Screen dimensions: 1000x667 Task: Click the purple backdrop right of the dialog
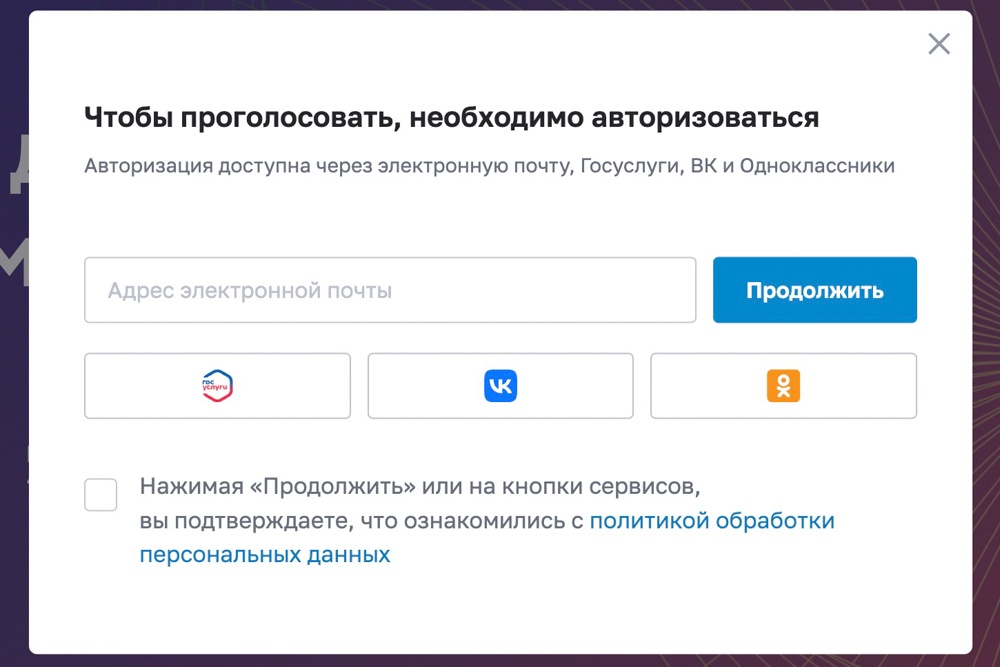click(986, 330)
